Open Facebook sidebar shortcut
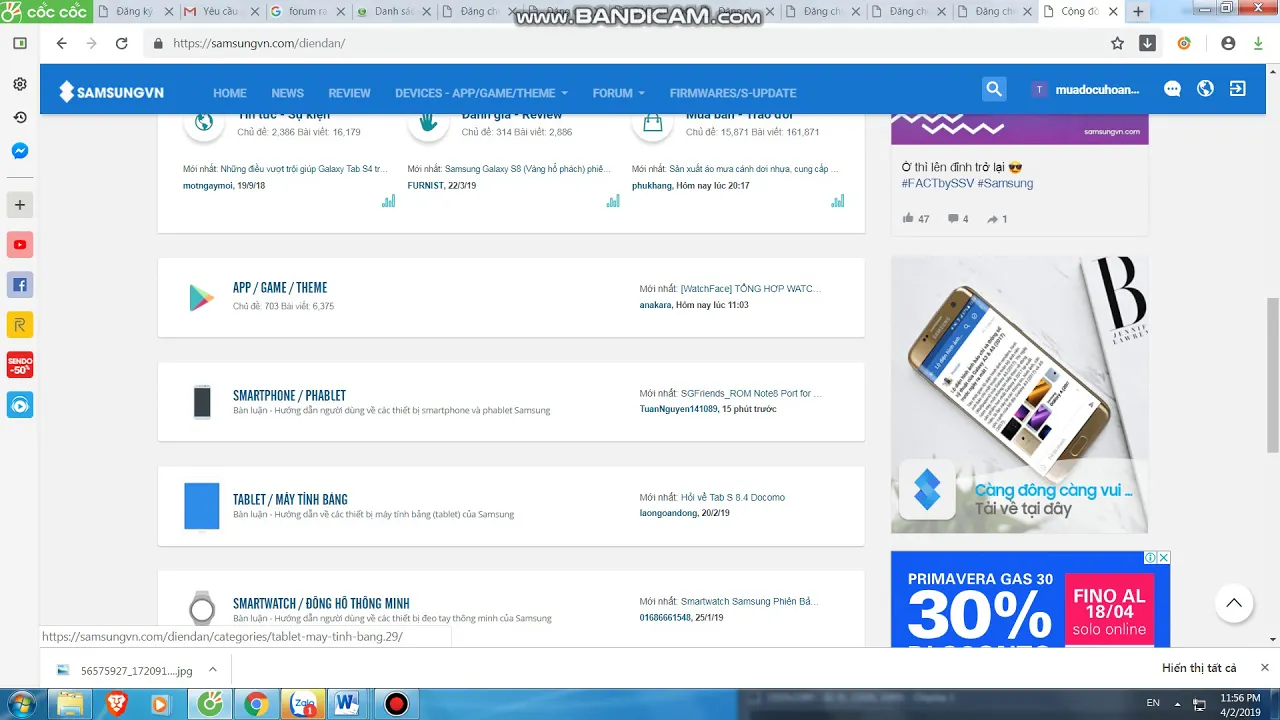Screen dimensions: 1280x720 (20, 285)
